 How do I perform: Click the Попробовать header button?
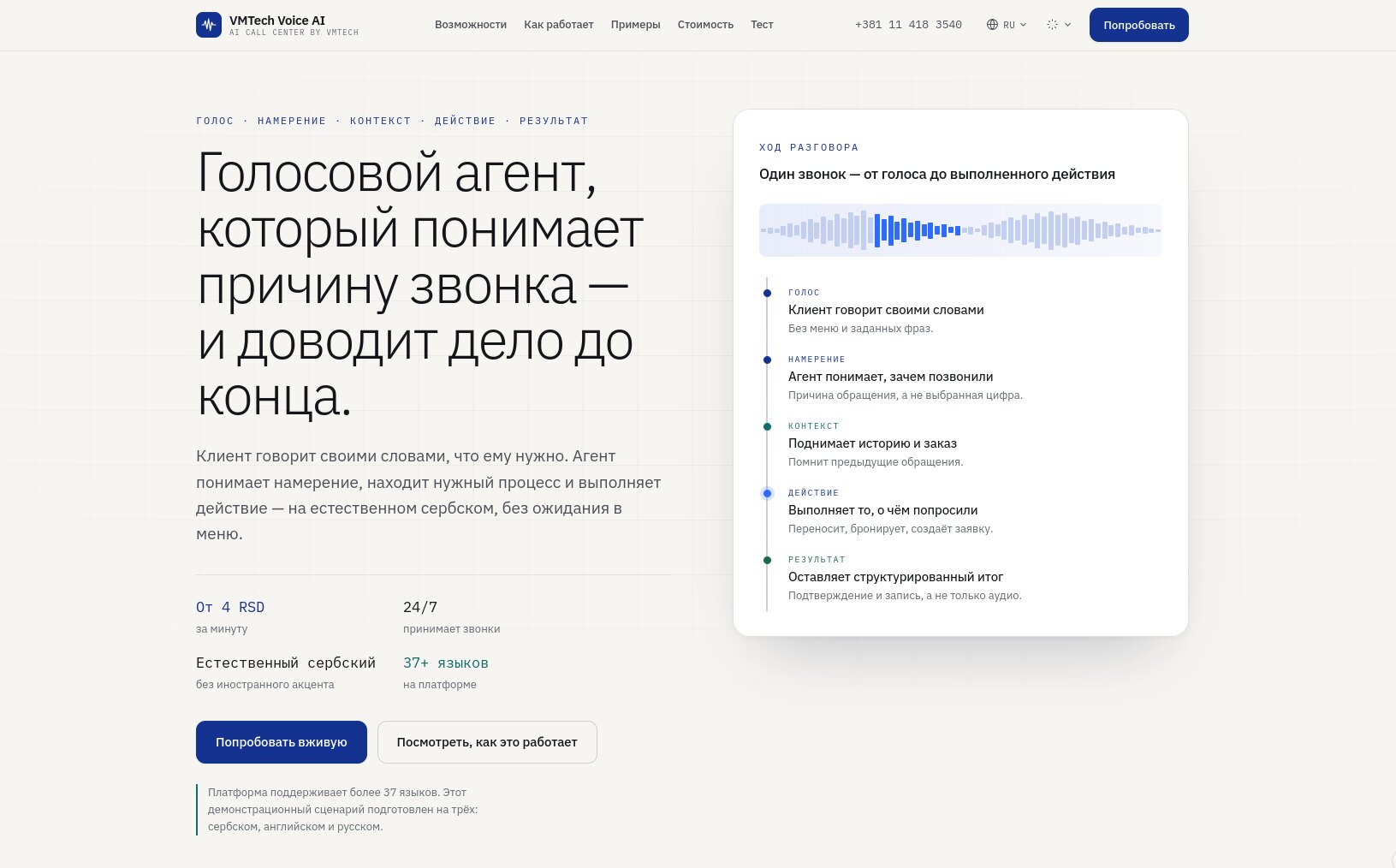(1139, 25)
